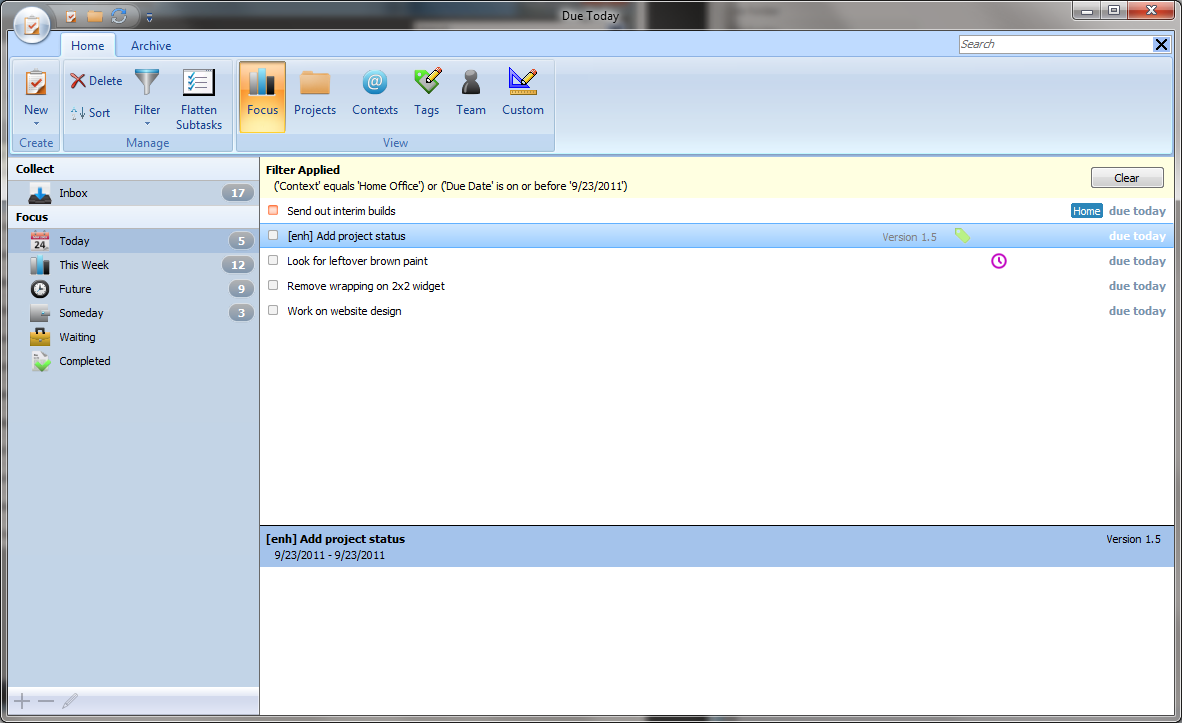The height and width of the screenshot is (723, 1182).
Task: Toggle checkbox for 'Send out interim builds'
Action: click(273, 210)
